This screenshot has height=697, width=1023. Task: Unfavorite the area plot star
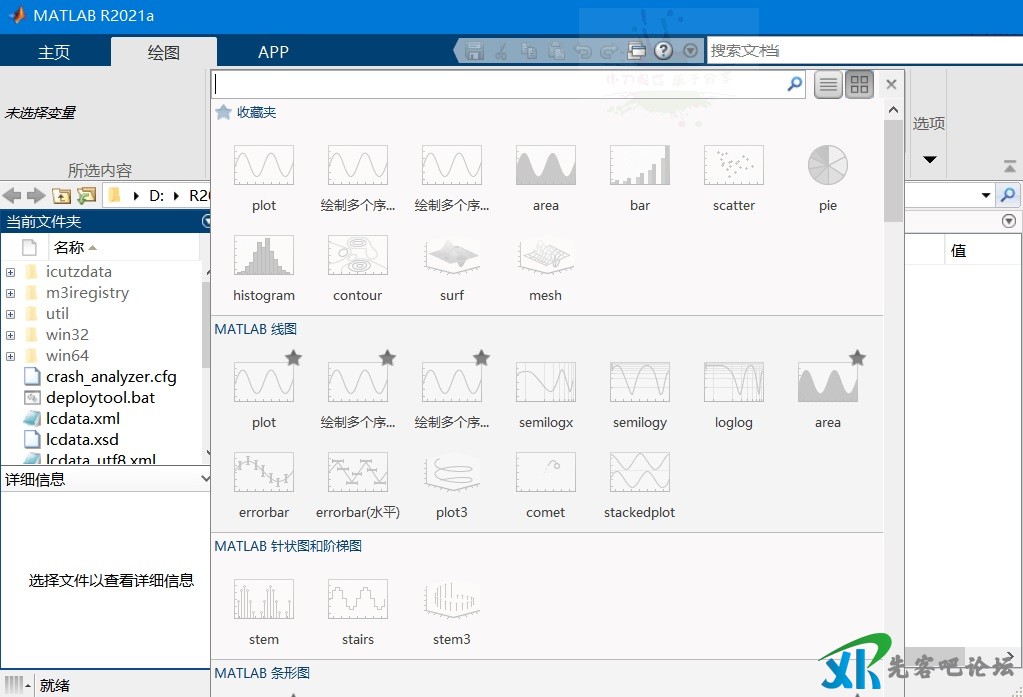857,358
